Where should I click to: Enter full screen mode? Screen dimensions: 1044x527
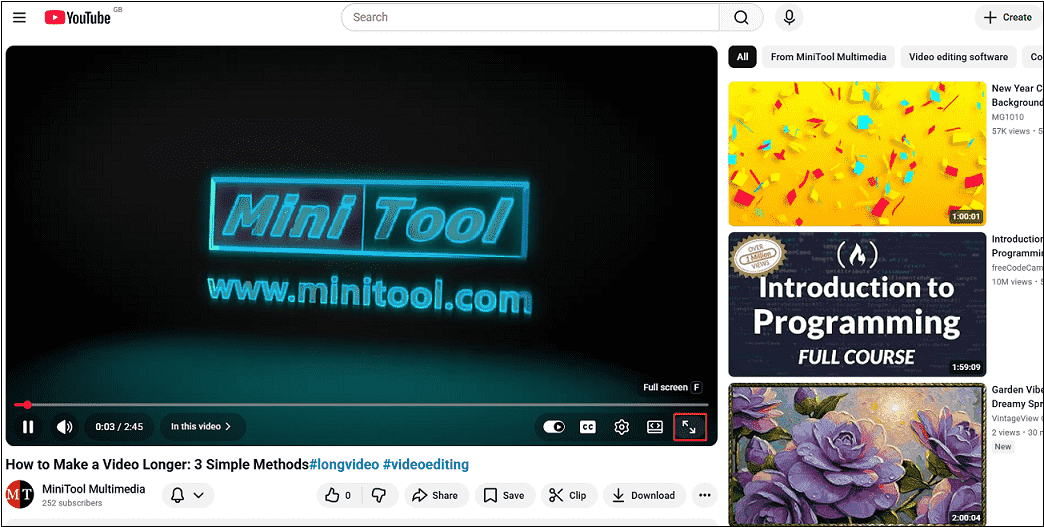tap(689, 427)
